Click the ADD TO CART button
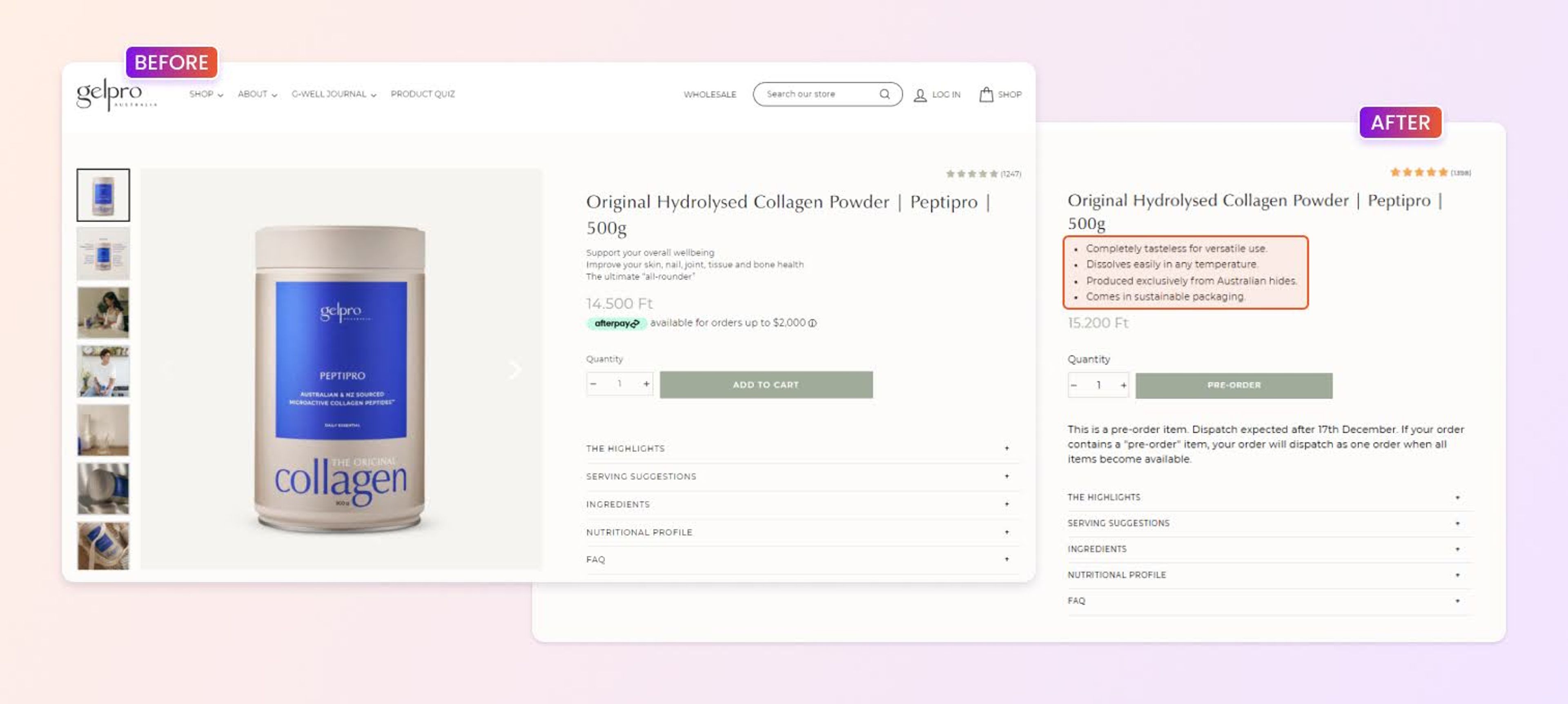Viewport: 1568px width, 704px height. click(x=766, y=384)
